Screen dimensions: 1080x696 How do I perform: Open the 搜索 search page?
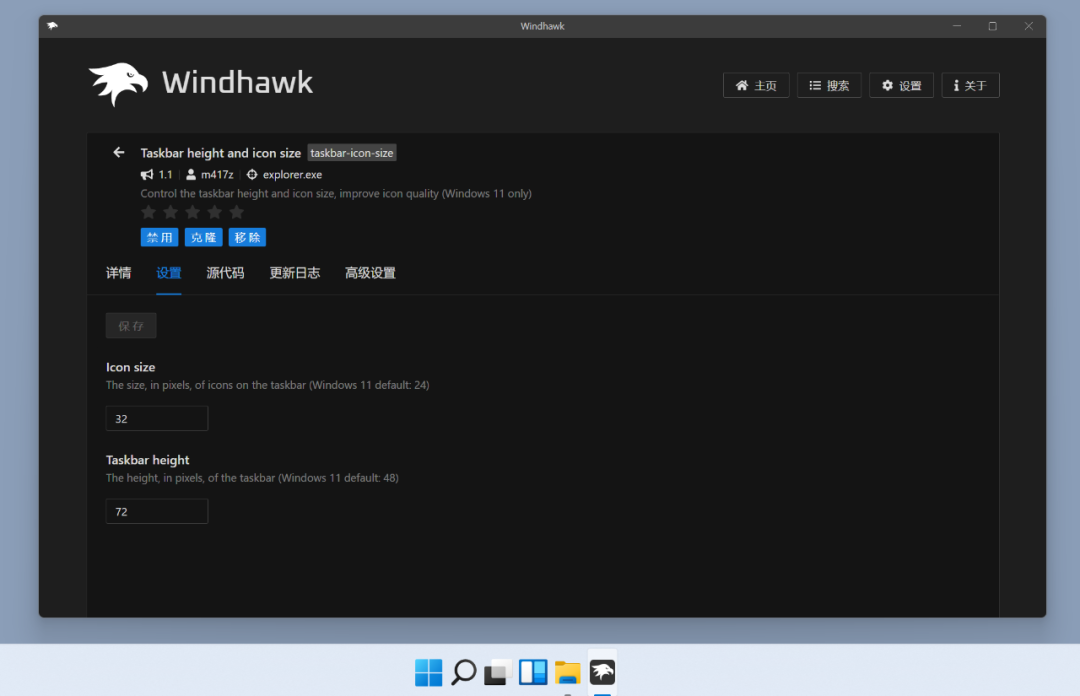pos(829,85)
